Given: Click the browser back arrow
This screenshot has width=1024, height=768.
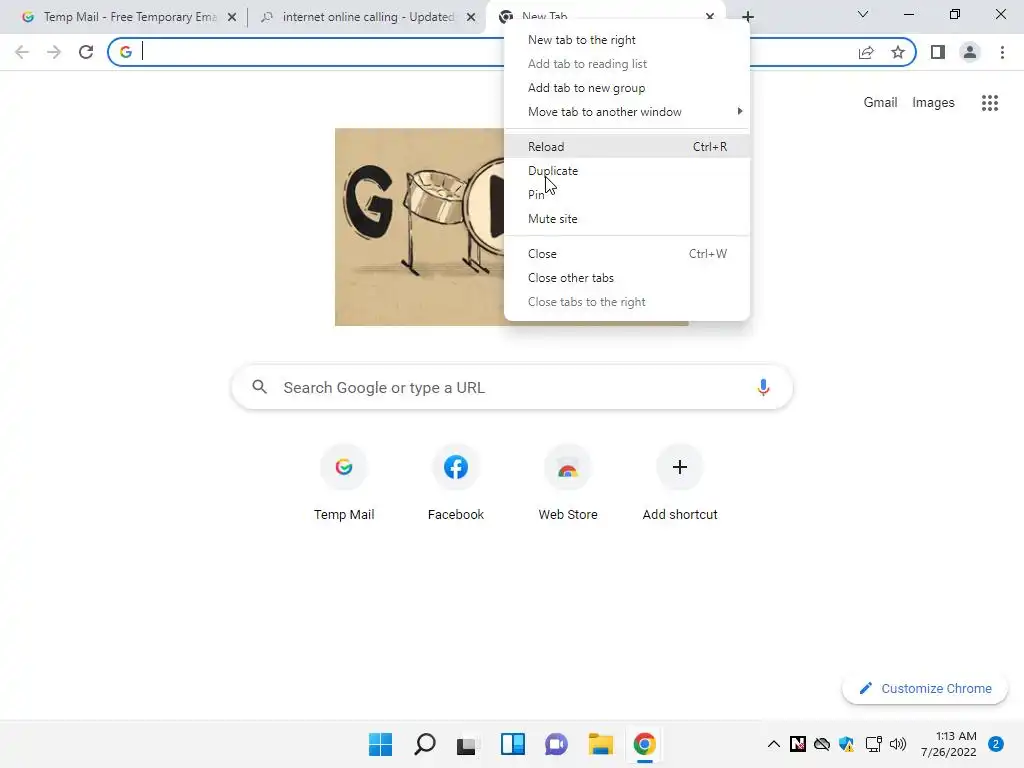Looking at the screenshot, I should (22, 52).
